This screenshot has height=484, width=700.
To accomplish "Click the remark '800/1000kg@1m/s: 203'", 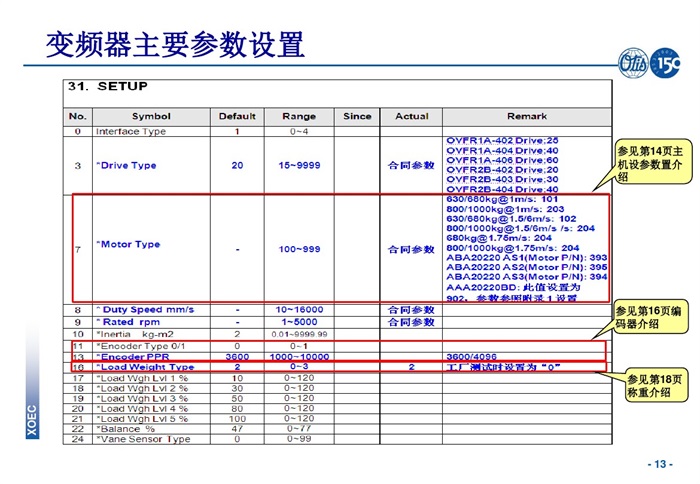I will 505,209.
